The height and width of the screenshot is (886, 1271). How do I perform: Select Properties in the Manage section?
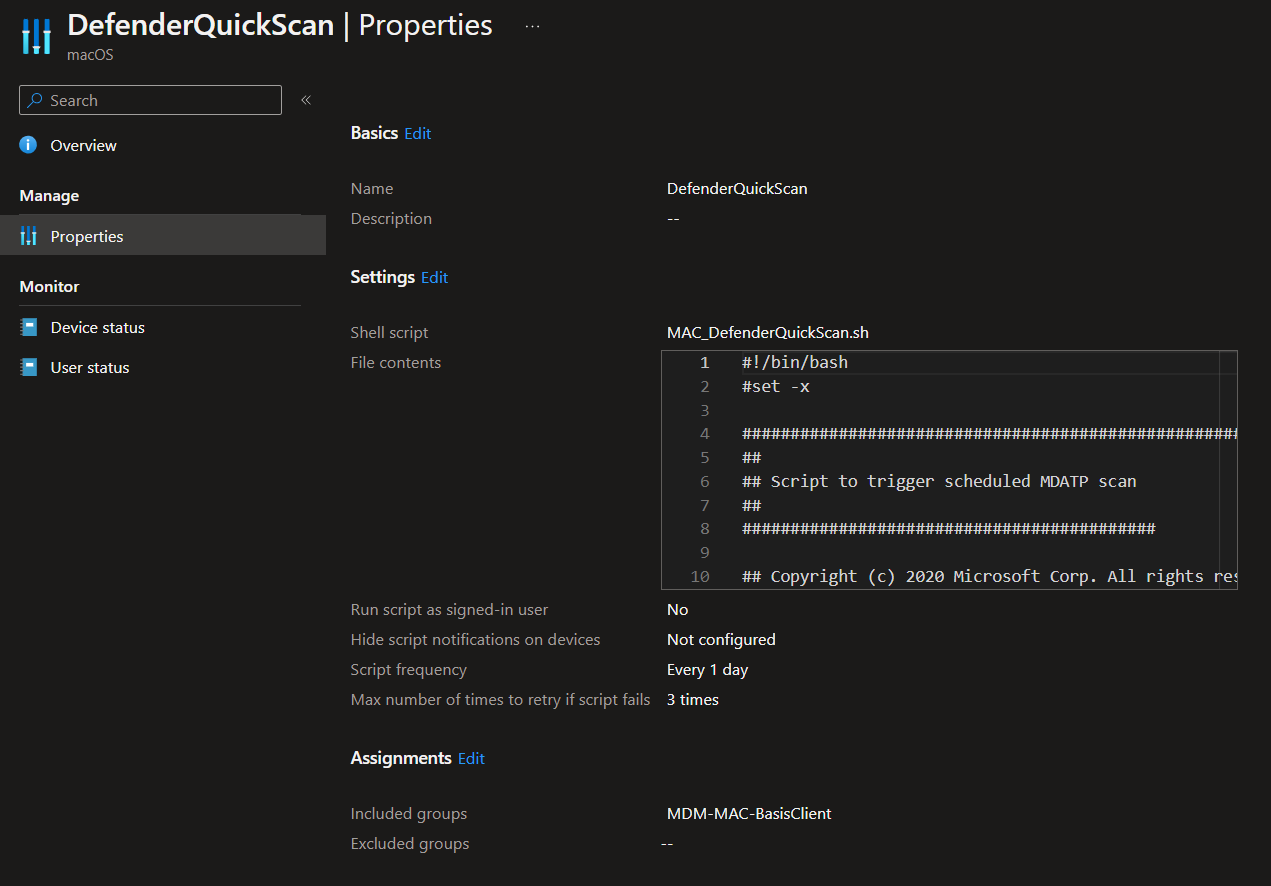[x=87, y=236]
